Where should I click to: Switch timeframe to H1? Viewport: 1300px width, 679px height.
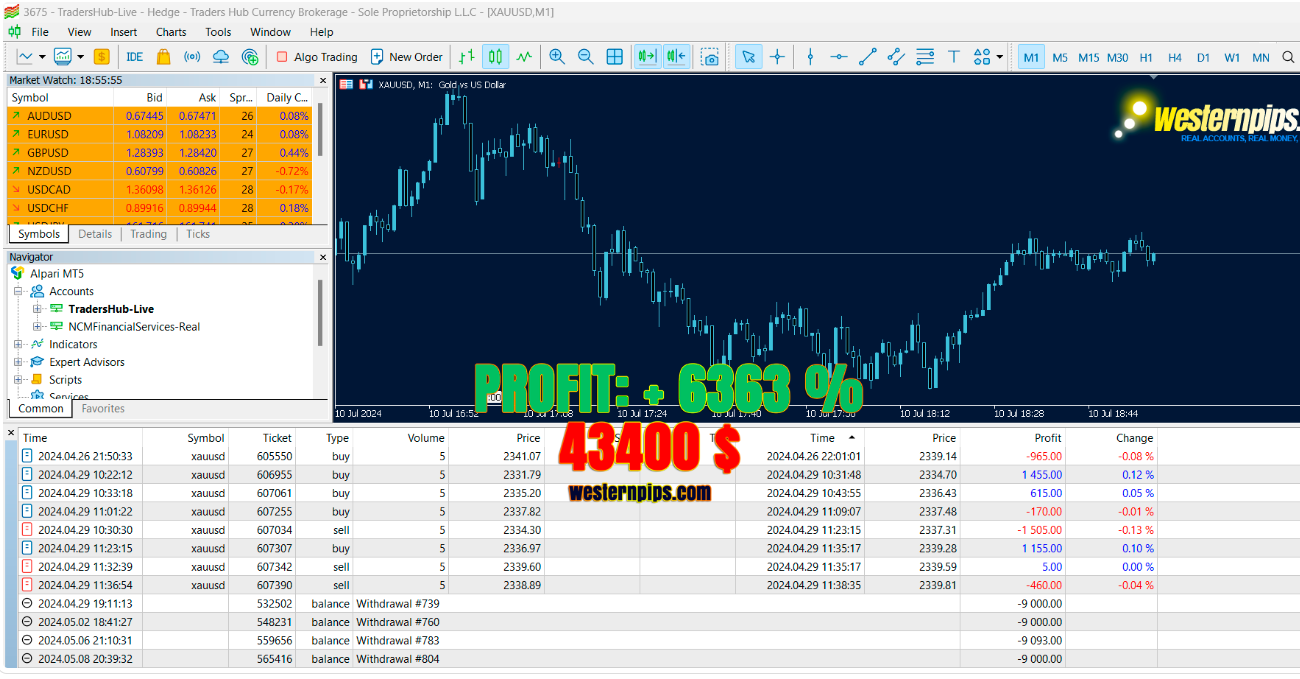(x=1146, y=57)
